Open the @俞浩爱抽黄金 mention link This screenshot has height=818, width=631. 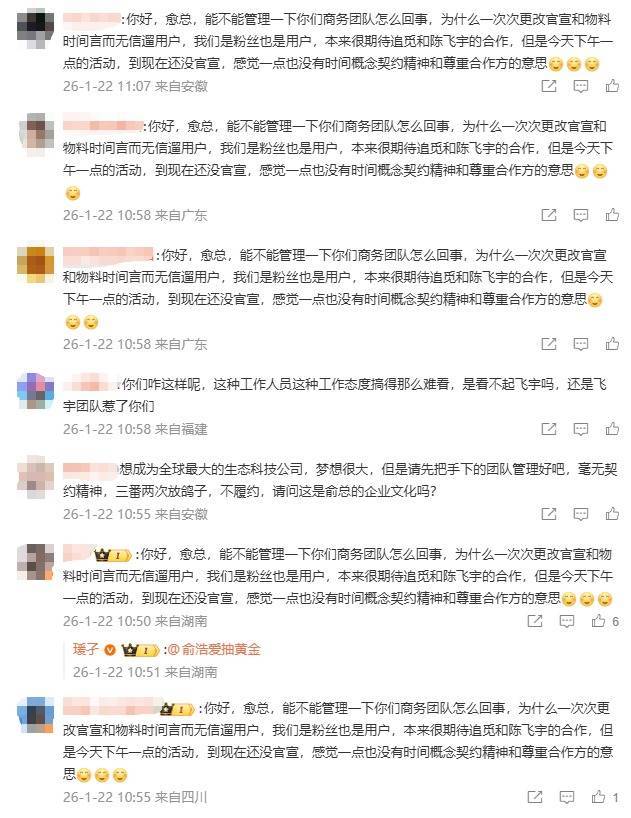click(x=214, y=649)
